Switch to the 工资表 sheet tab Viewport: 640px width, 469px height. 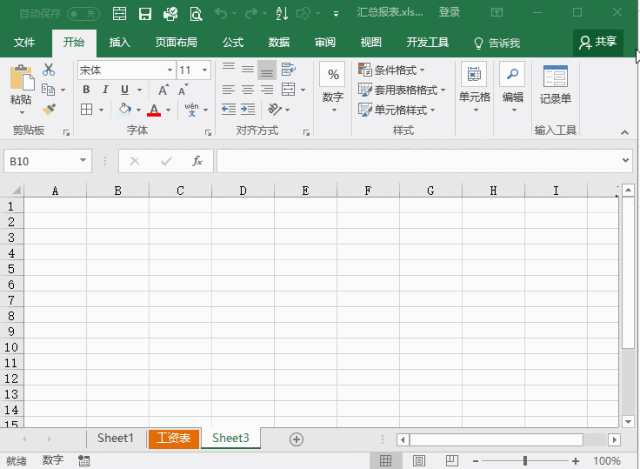(x=173, y=439)
